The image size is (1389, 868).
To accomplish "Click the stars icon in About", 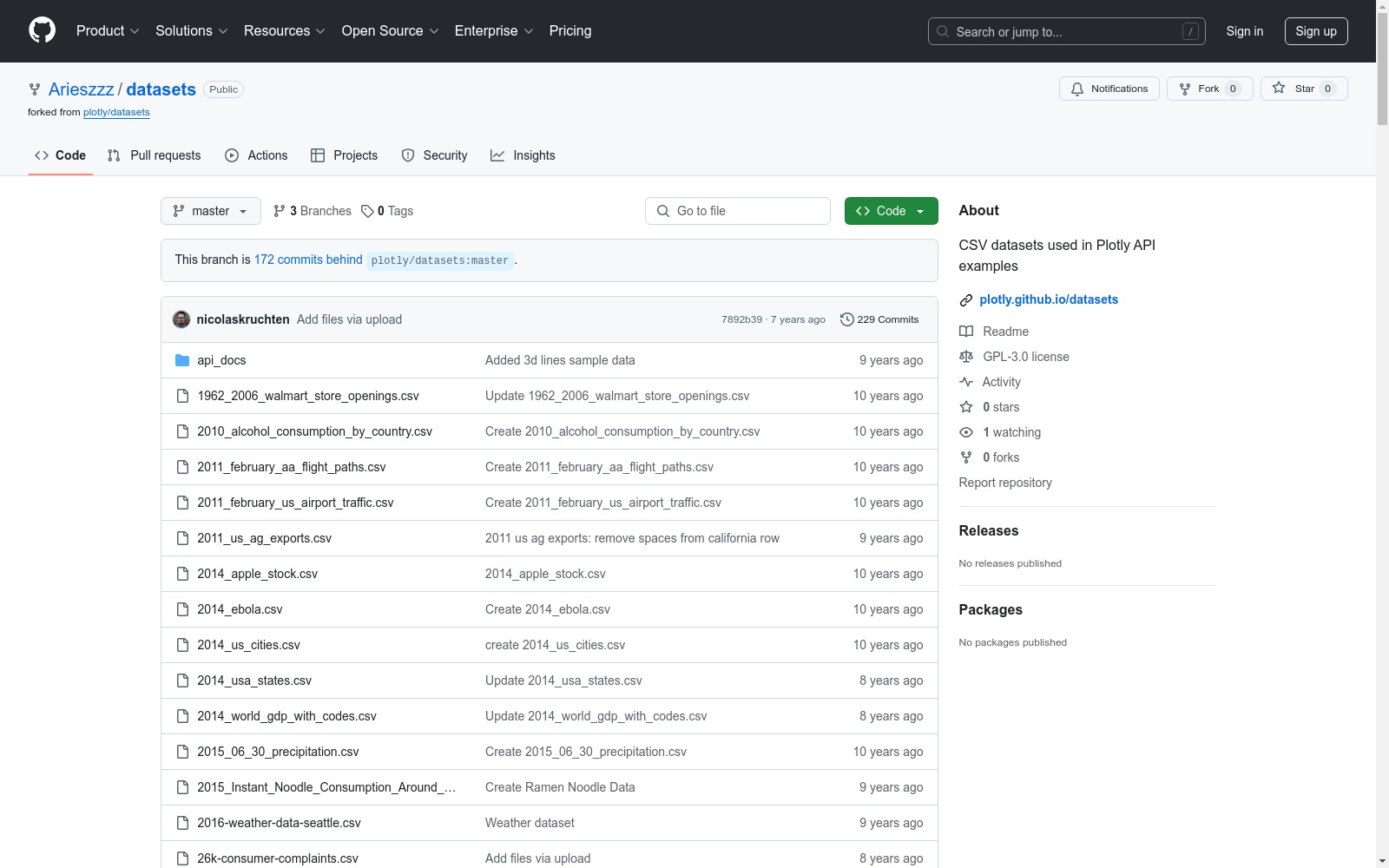I will [966, 407].
